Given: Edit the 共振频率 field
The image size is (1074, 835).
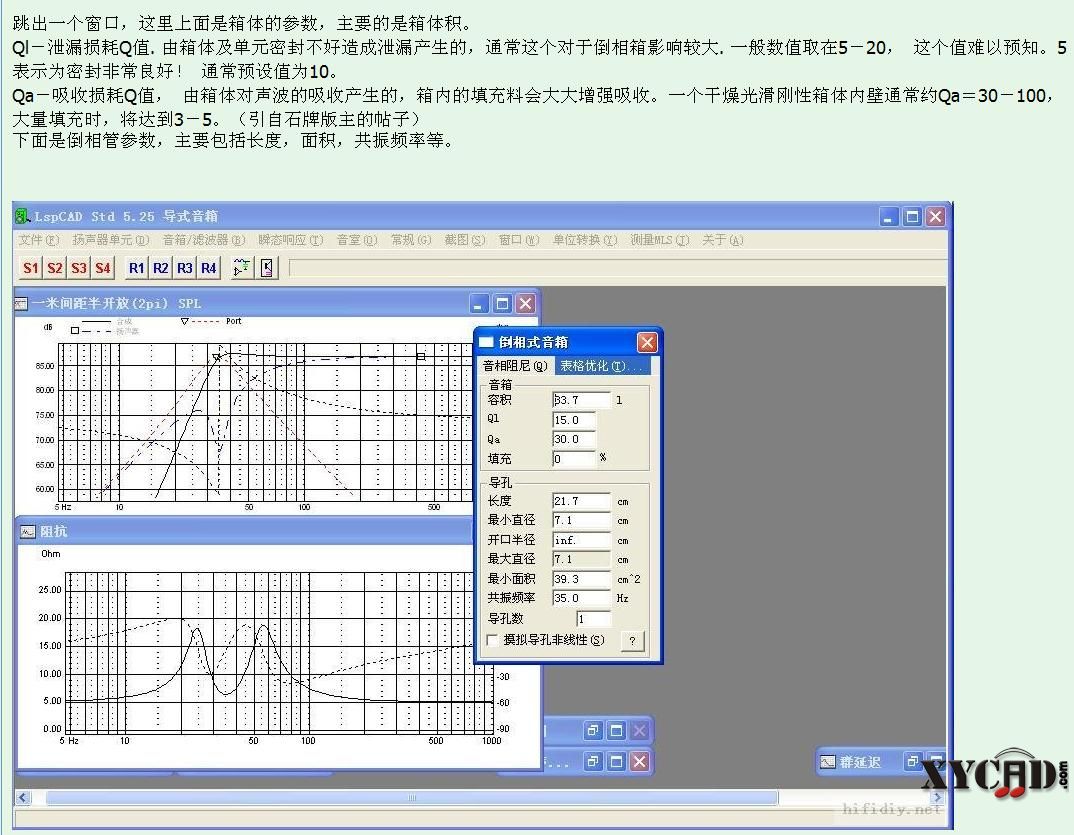Looking at the screenshot, I should coord(581,598).
